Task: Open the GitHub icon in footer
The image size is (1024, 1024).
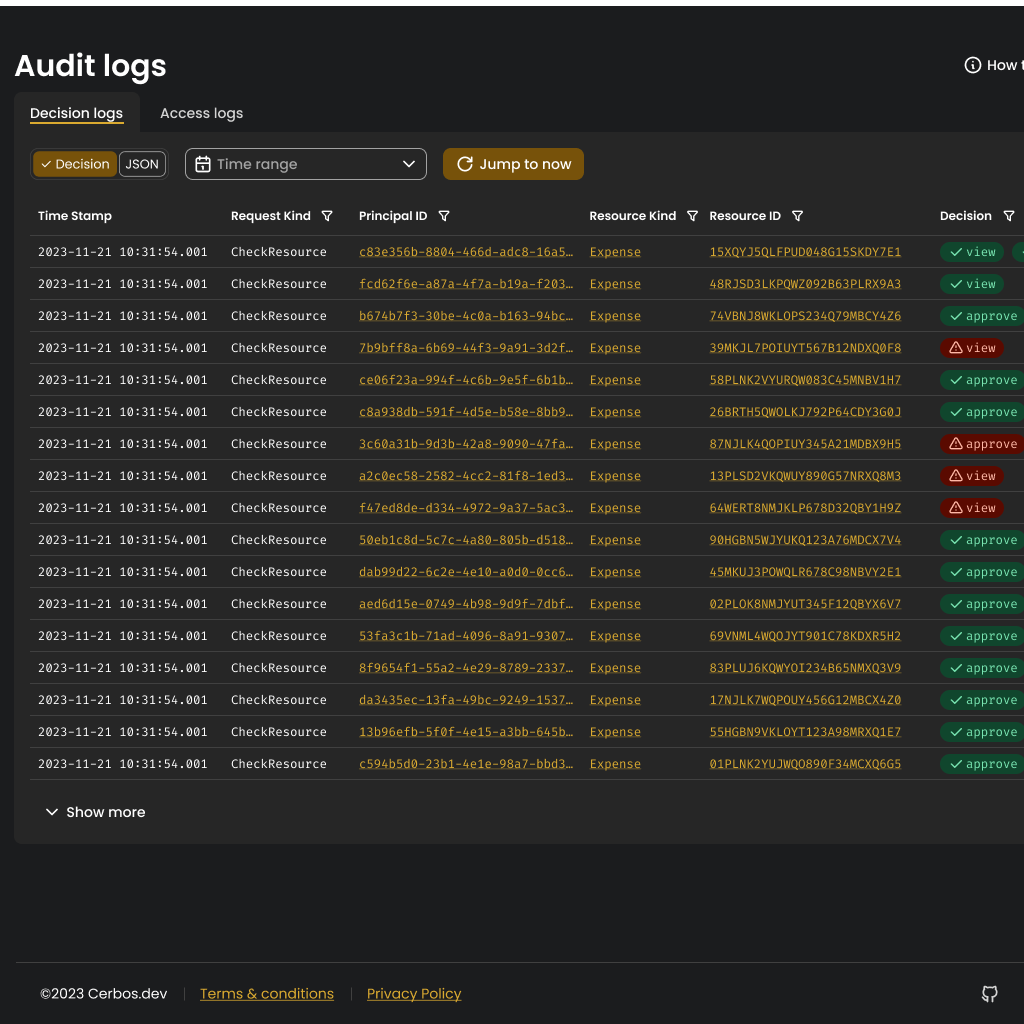Action: coord(989,994)
